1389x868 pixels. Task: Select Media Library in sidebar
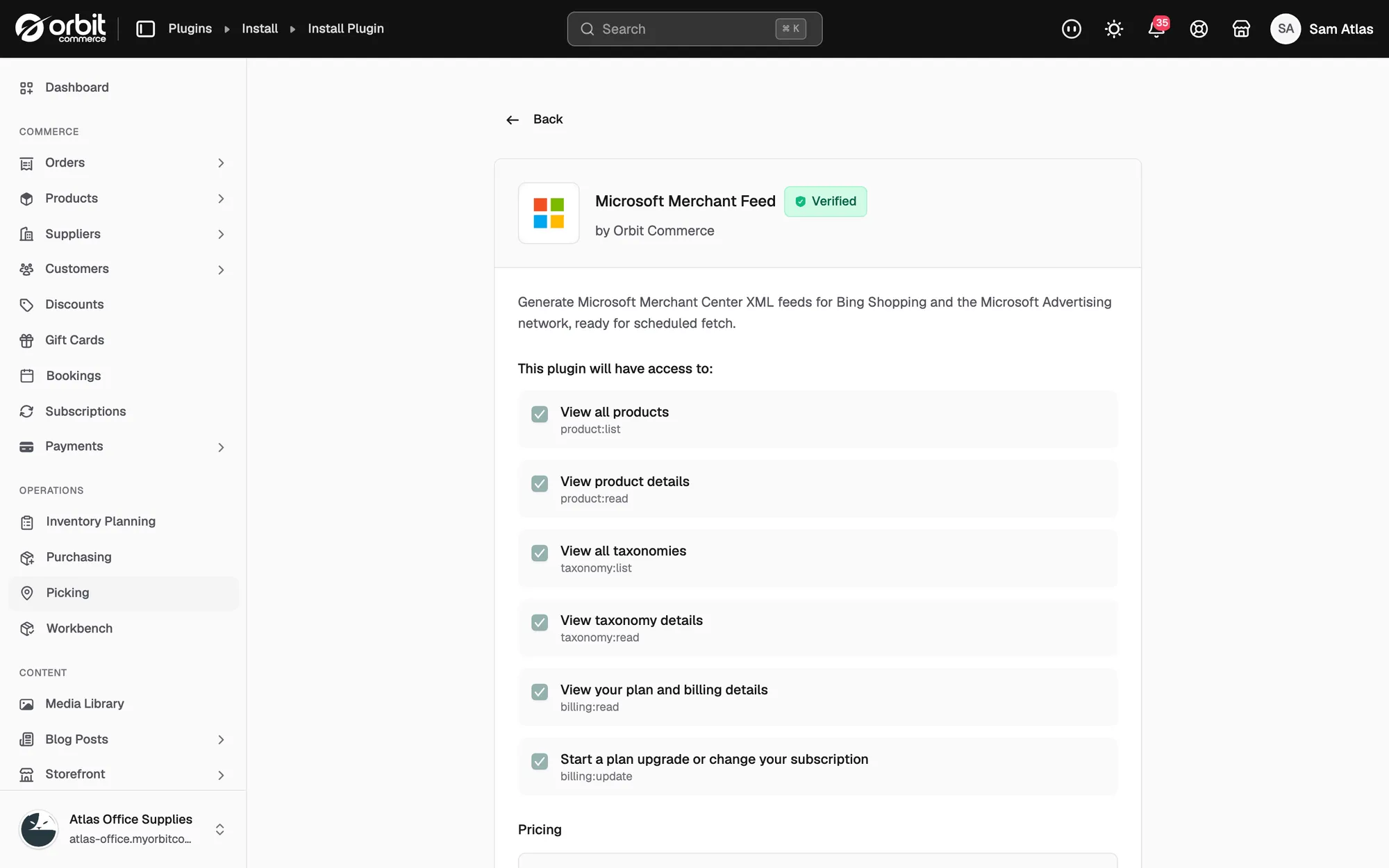click(x=123, y=704)
